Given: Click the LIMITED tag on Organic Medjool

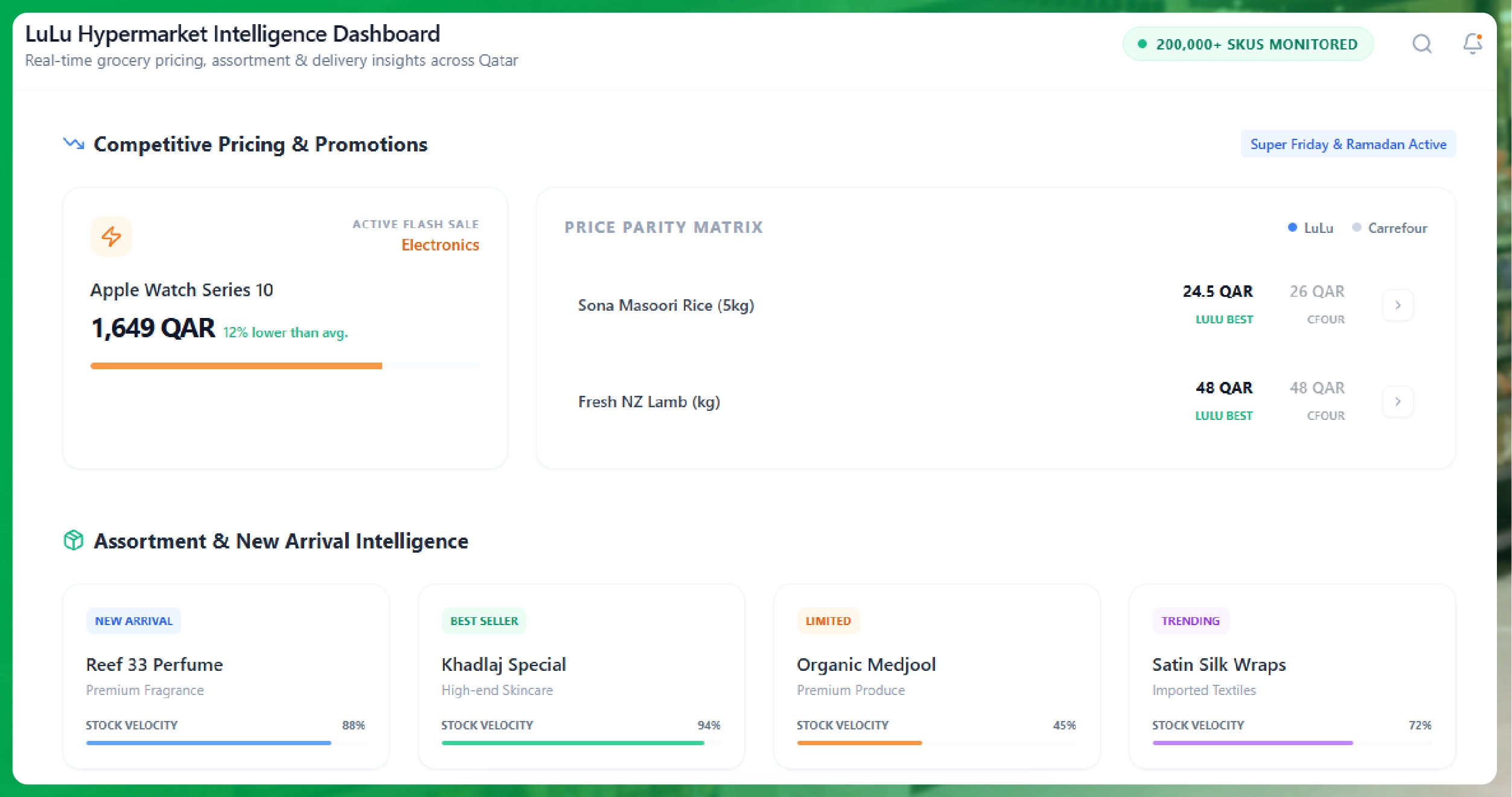Looking at the screenshot, I should pyautogui.click(x=828, y=621).
